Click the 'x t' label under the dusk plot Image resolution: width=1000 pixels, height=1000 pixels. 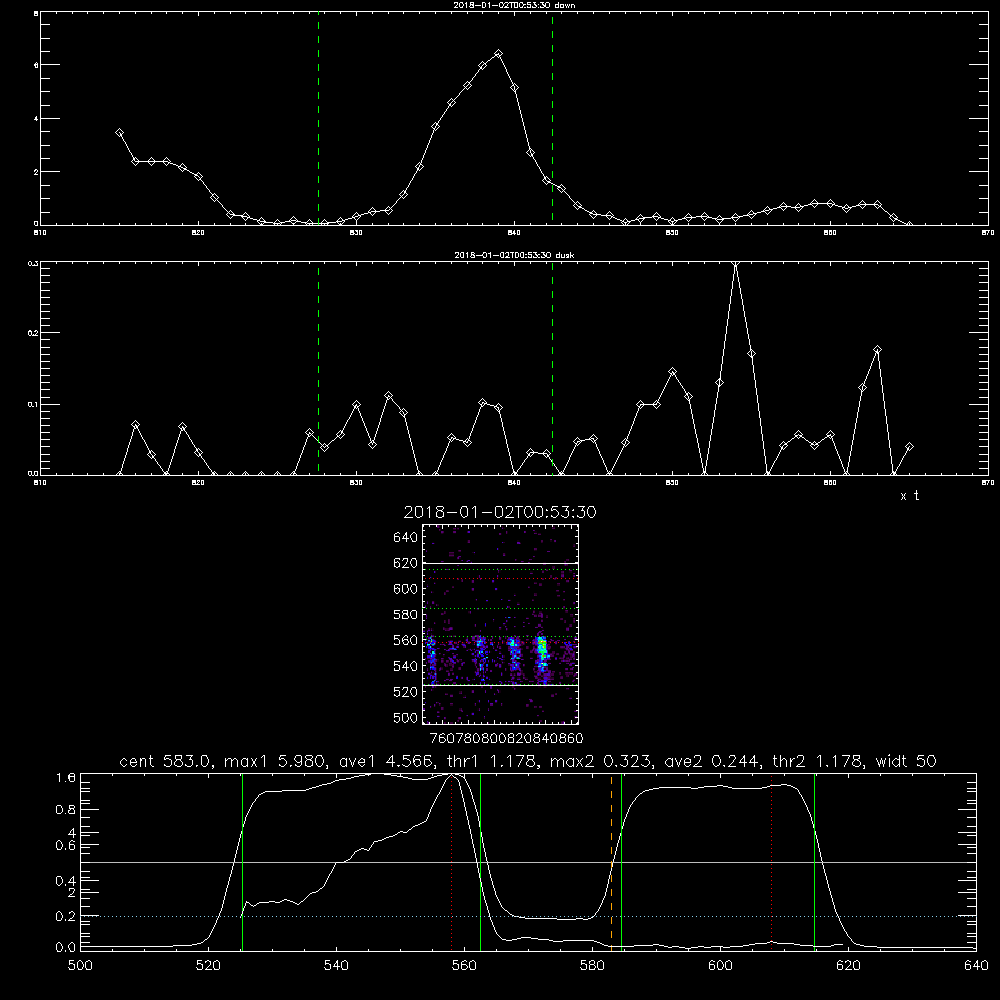(x=909, y=496)
